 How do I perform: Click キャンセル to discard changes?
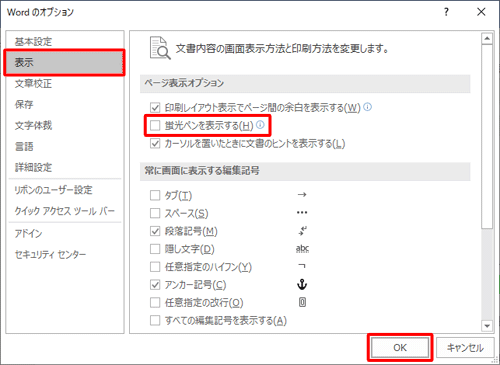pos(465,348)
